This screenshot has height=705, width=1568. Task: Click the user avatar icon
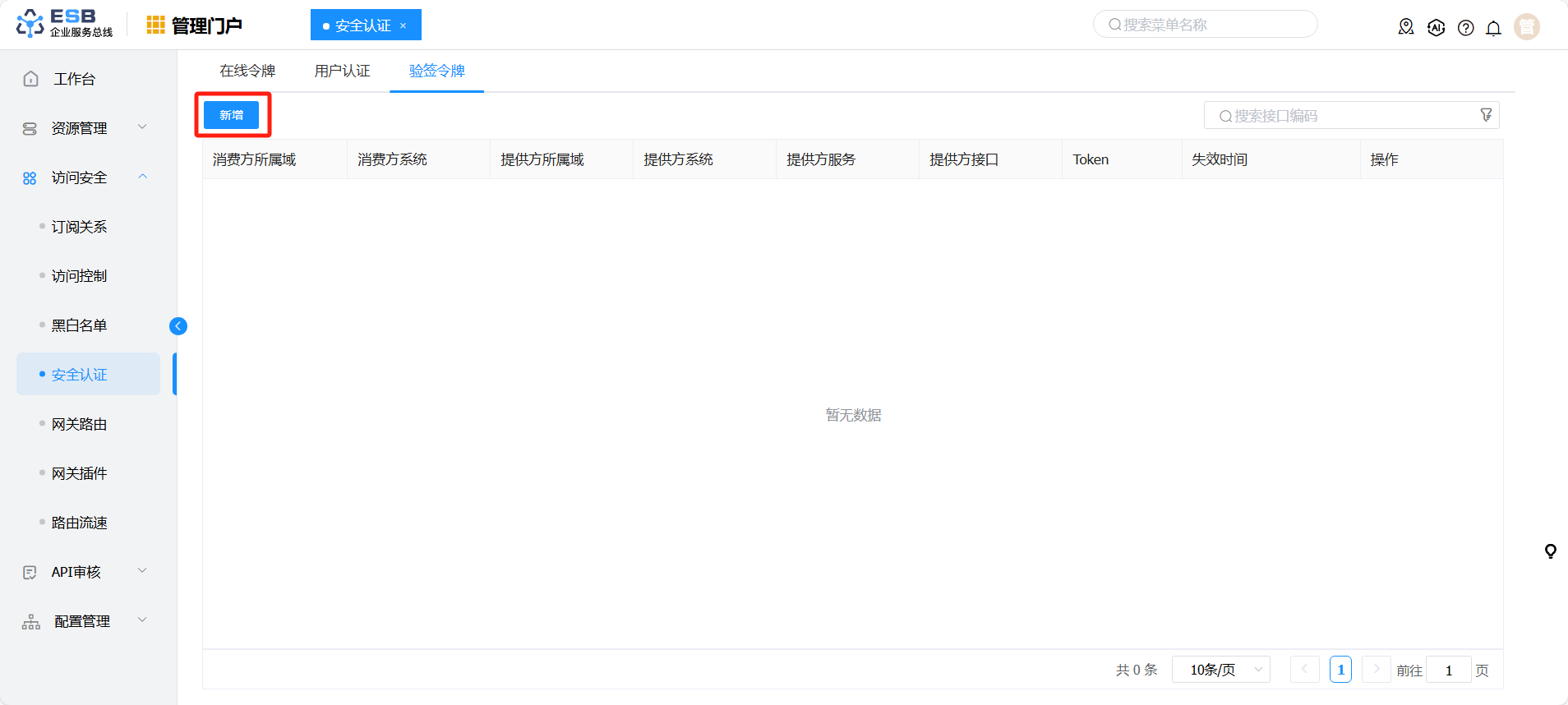tap(1526, 27)
